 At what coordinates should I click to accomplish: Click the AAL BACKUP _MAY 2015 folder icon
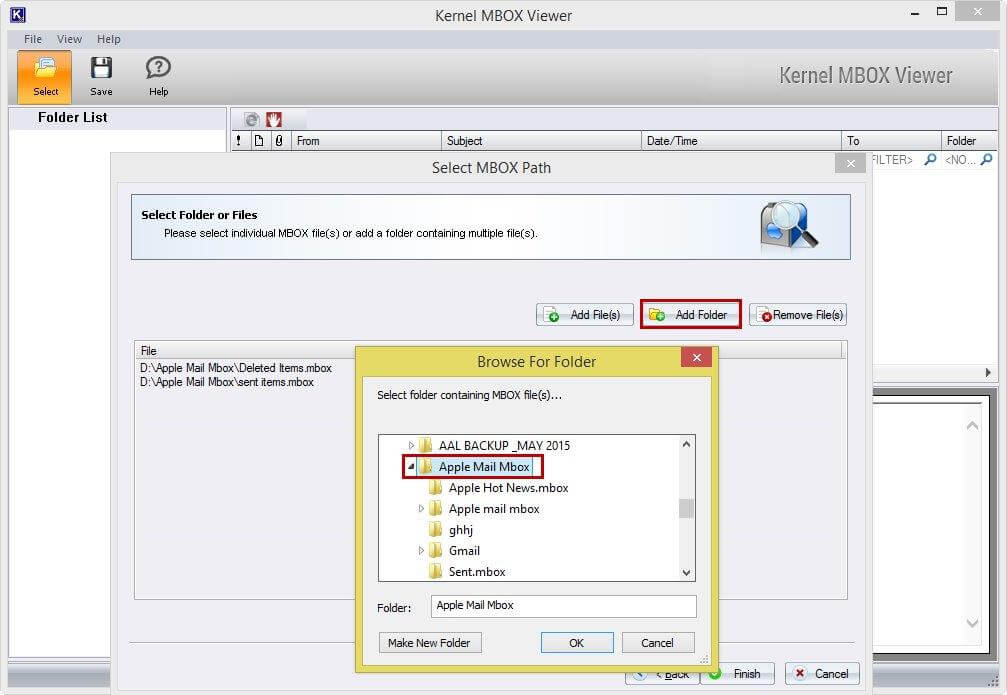coord(425,445)
